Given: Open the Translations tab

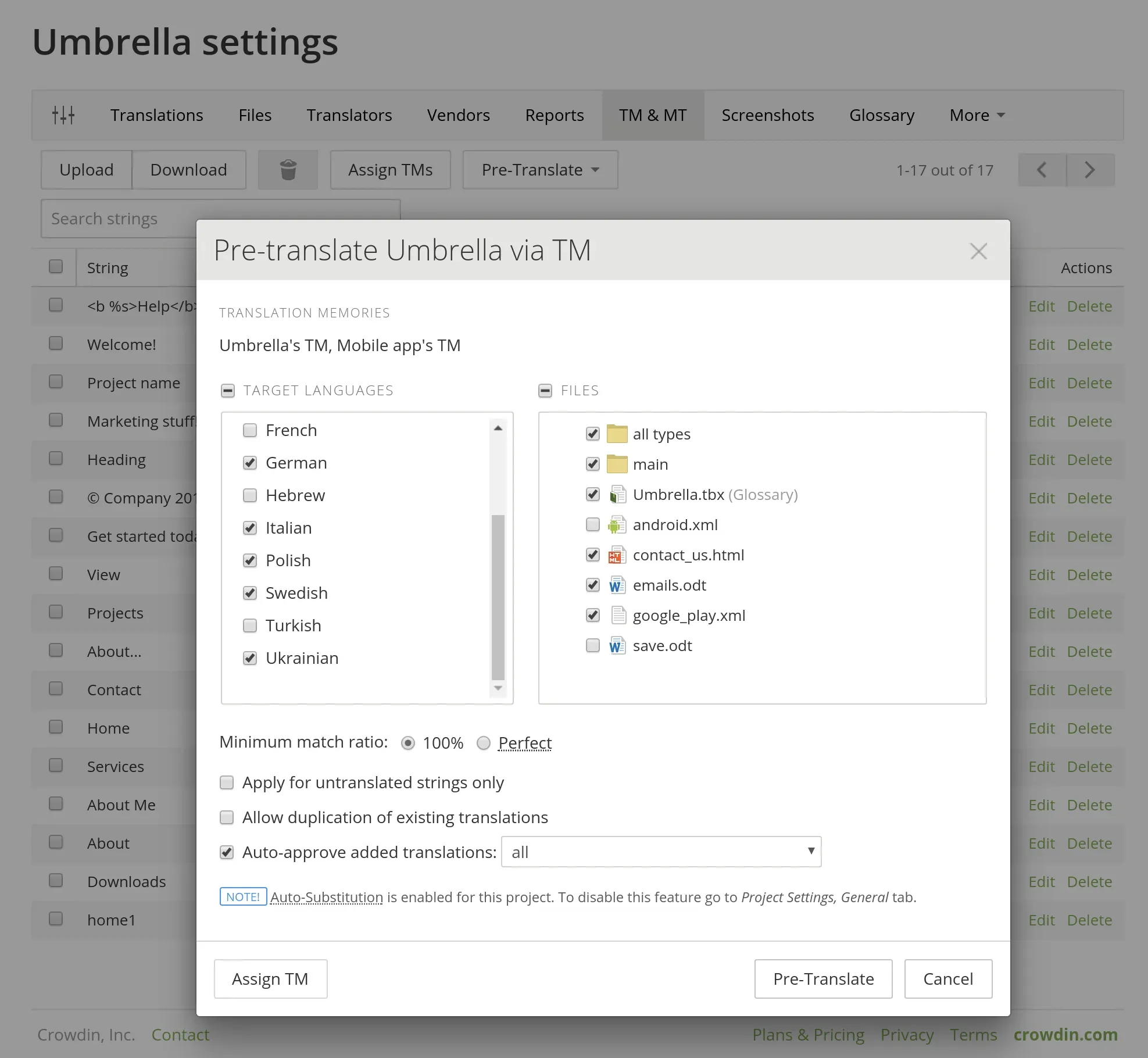Looking at the screenshot, I should point(157,115).
